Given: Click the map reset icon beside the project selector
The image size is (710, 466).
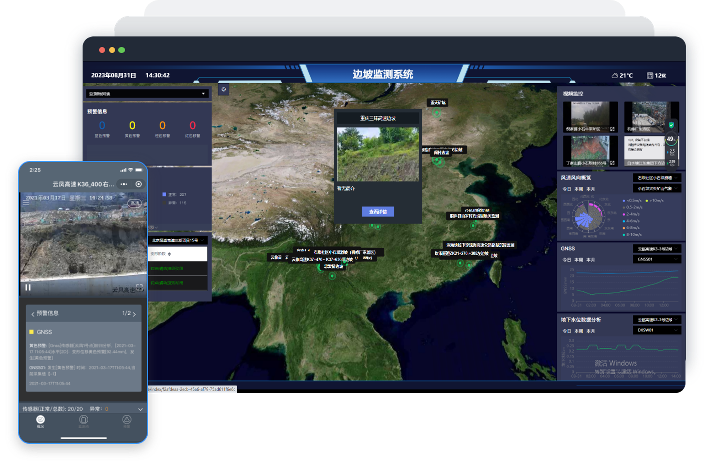Looking at the screenshot, I should tap(224, 89).
